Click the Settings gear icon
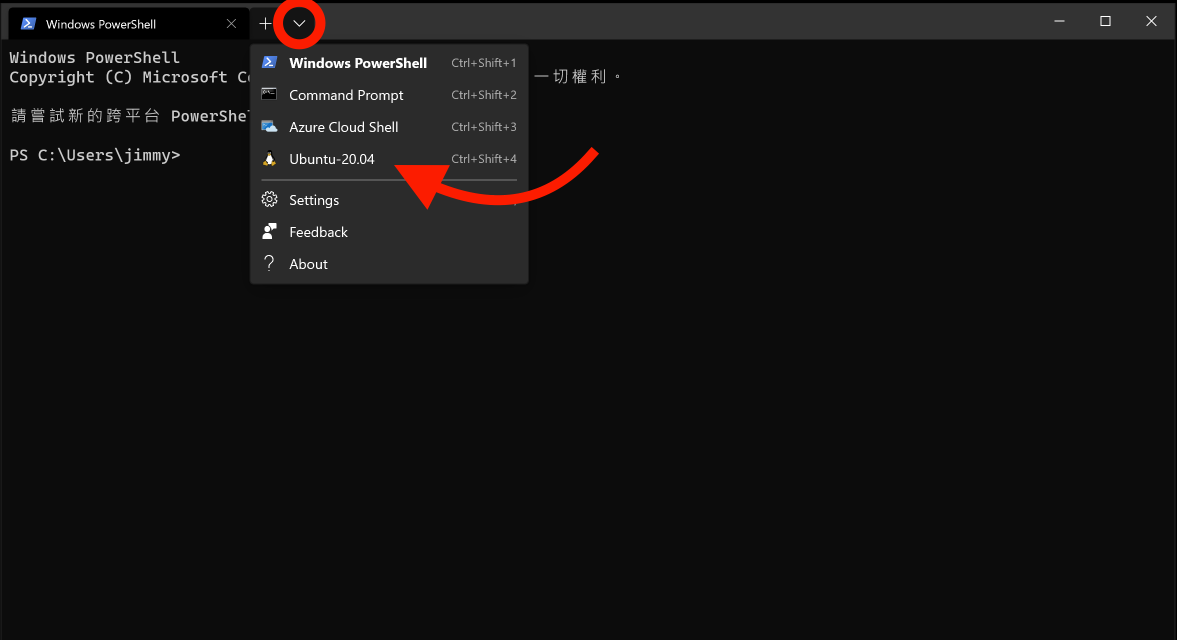 click(x=268, y=199)
